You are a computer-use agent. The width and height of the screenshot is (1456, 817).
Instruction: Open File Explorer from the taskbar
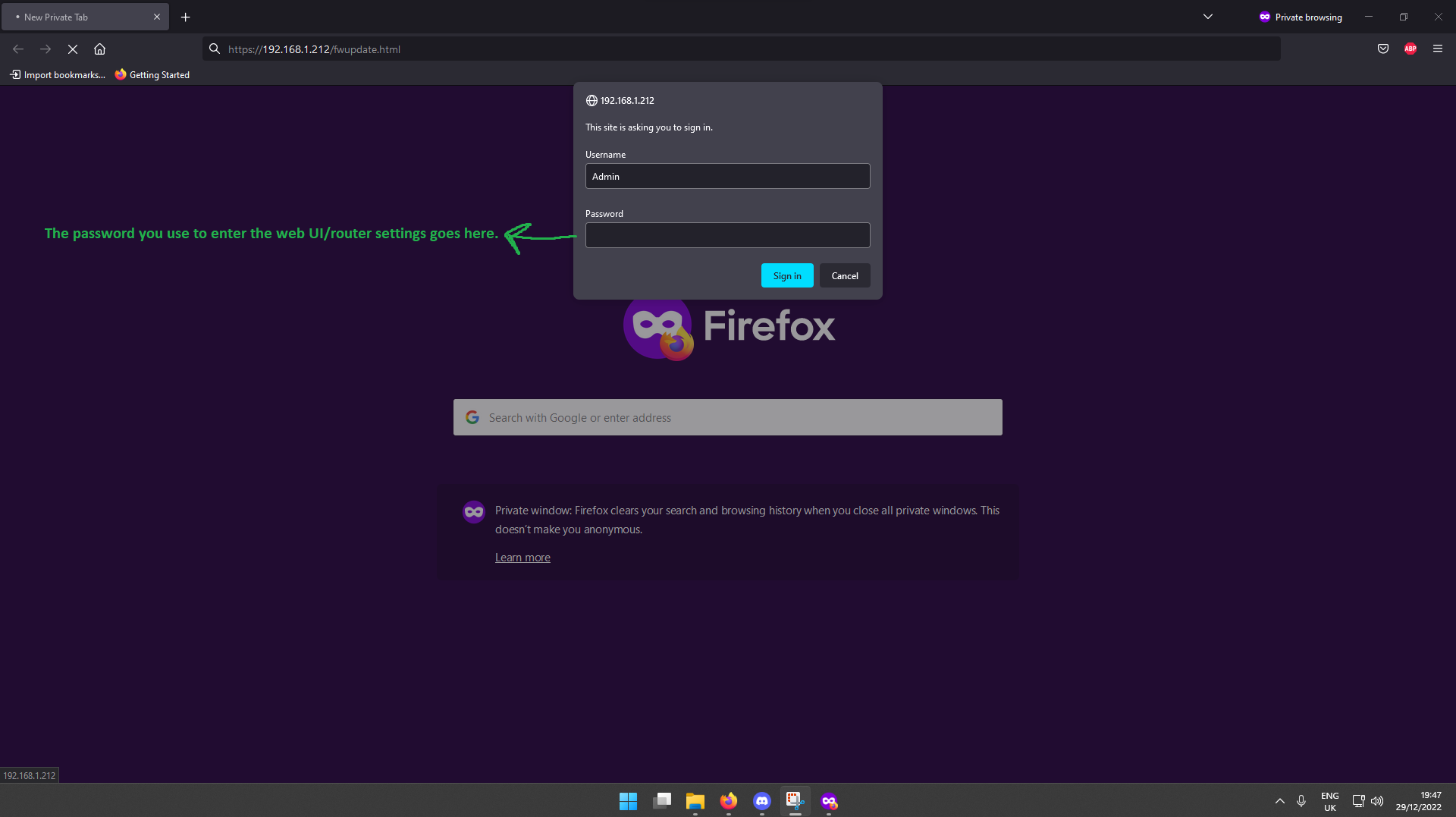tap(695, 801)
